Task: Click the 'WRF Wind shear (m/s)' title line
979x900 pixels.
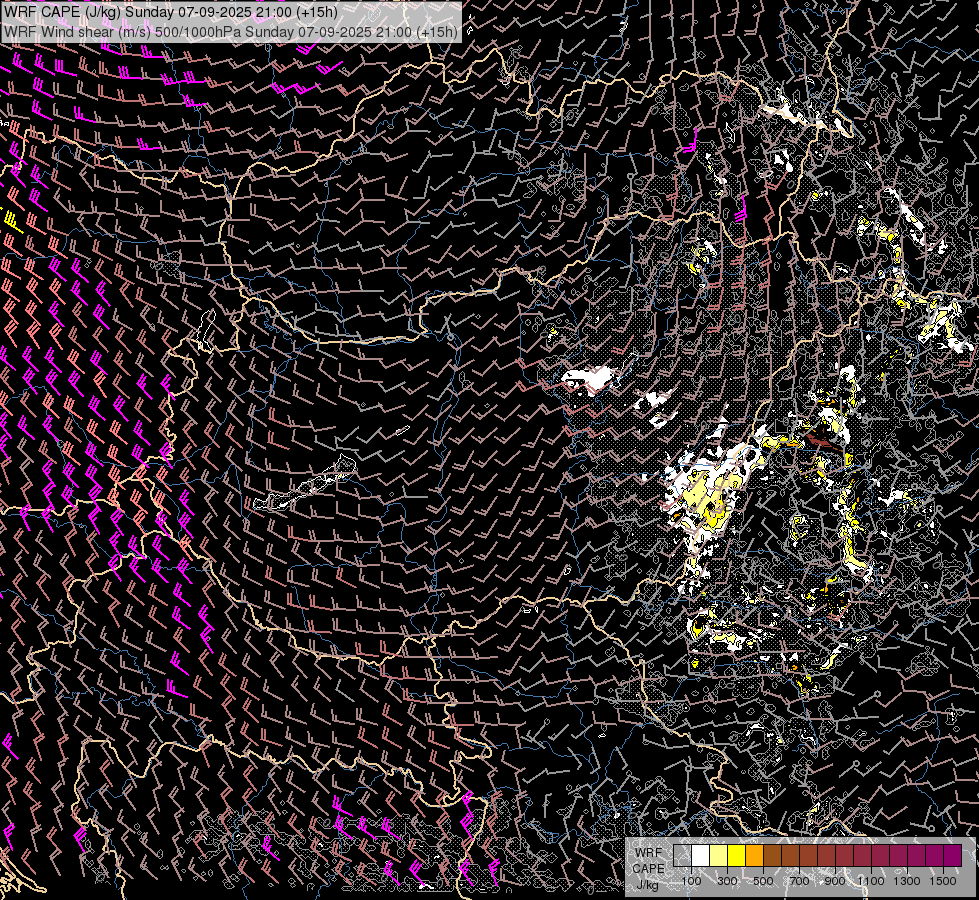Action: (230, 31)
